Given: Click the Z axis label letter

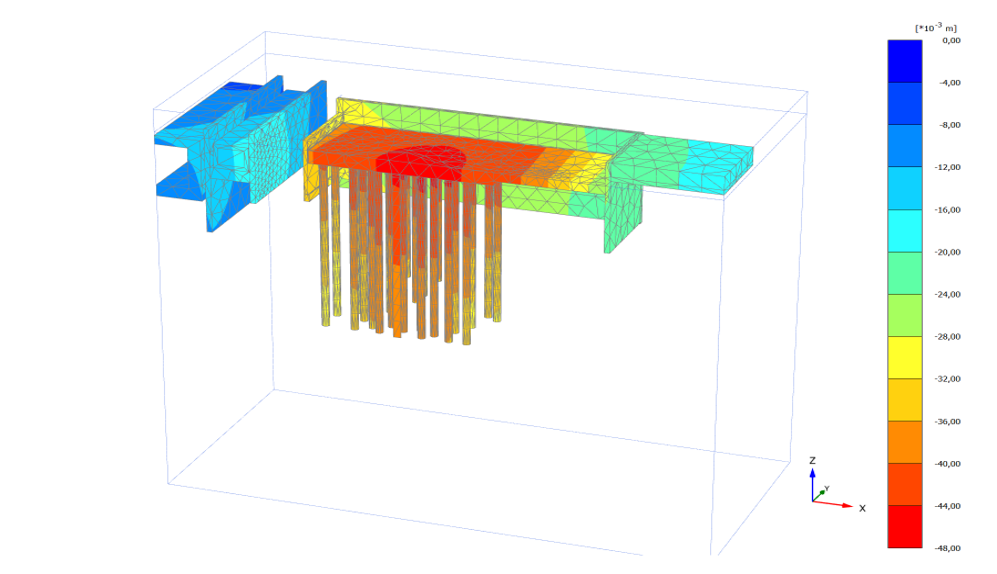Looking at the screenshot, I should tap(813, 460).
